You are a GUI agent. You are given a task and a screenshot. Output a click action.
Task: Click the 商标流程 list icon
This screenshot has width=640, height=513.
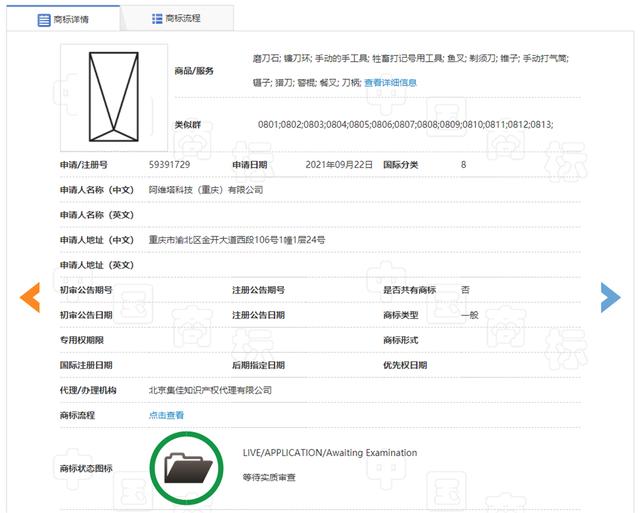click(x=157, y=18)
